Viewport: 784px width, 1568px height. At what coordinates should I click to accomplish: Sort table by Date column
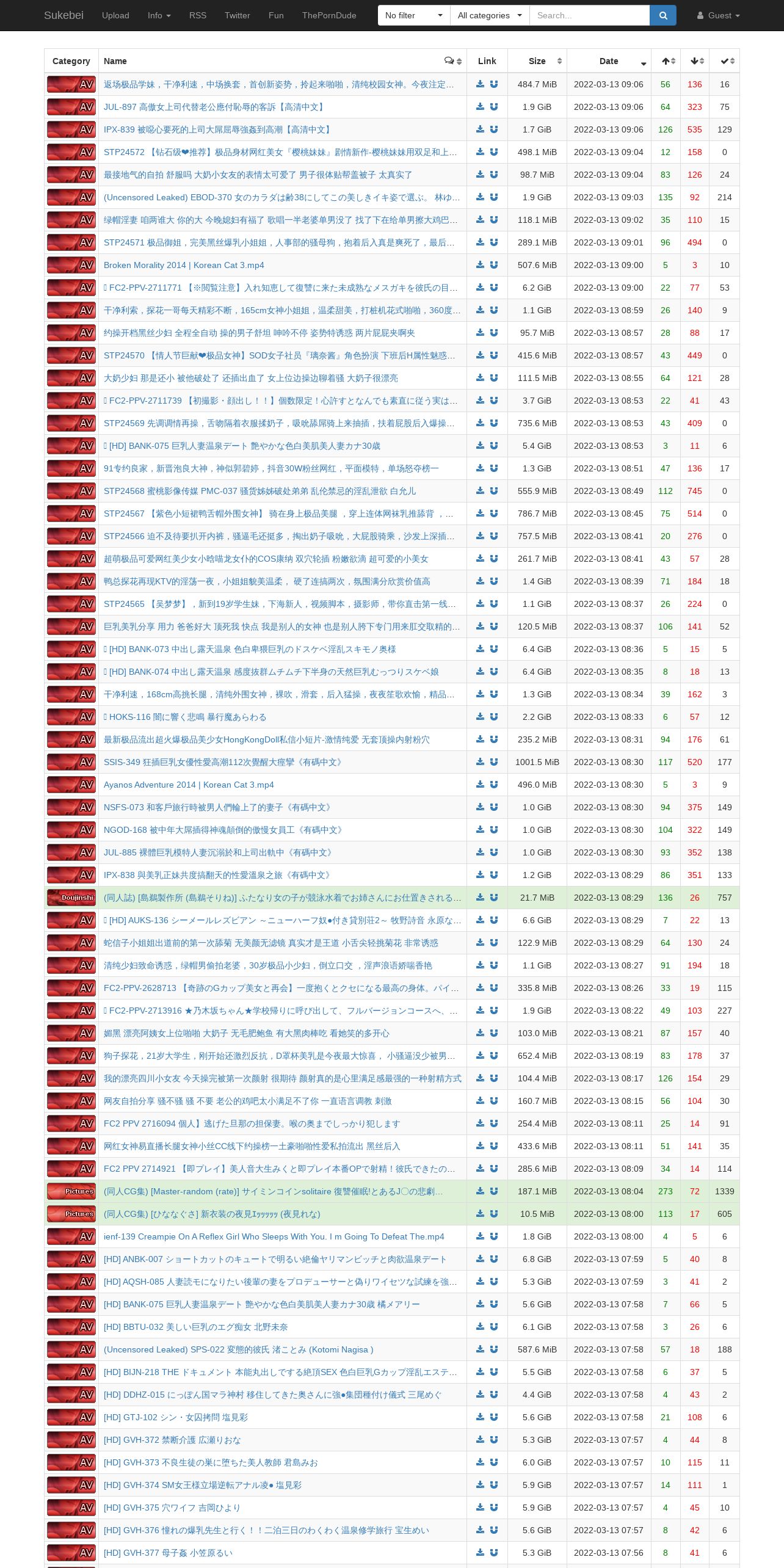[x=609, y=61]
